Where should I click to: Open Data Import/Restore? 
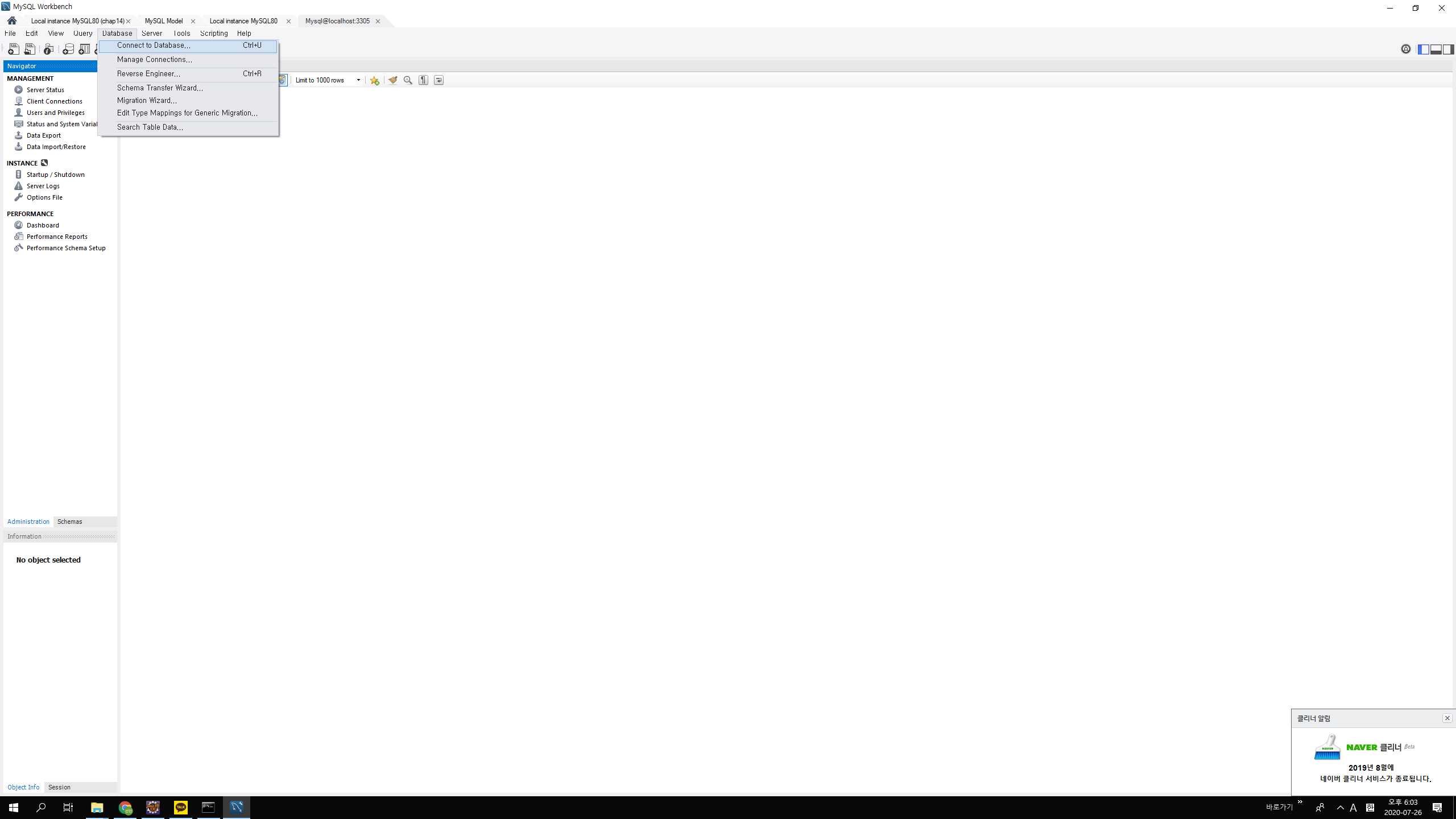coord(56,147)
